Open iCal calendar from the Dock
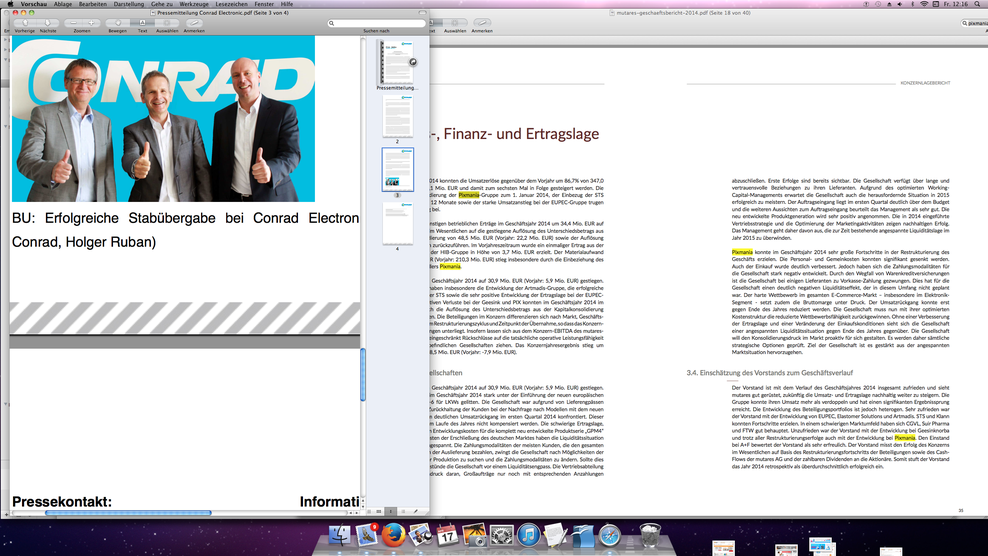Image resolution: width=988 pixels, height=556 pixels. point(447,535)
